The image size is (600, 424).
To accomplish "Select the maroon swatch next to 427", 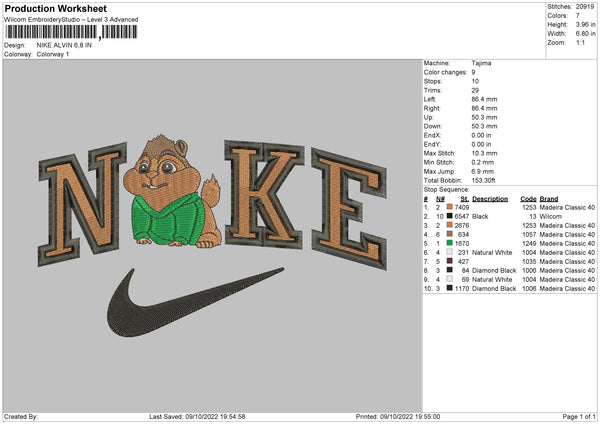I will [x=450, y=261].
